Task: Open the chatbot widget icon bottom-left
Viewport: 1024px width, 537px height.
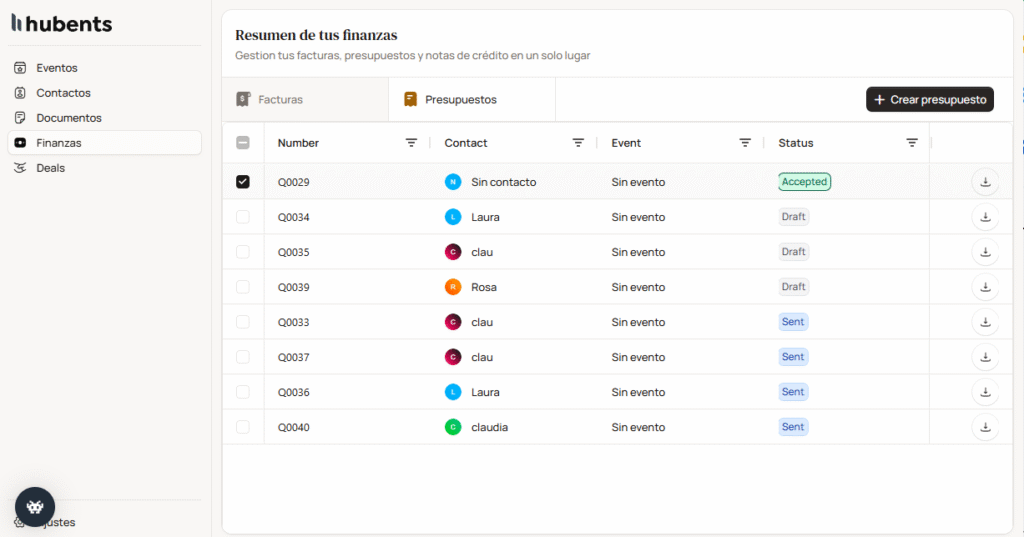Action: pyautogui.click(x=35, y=507)
